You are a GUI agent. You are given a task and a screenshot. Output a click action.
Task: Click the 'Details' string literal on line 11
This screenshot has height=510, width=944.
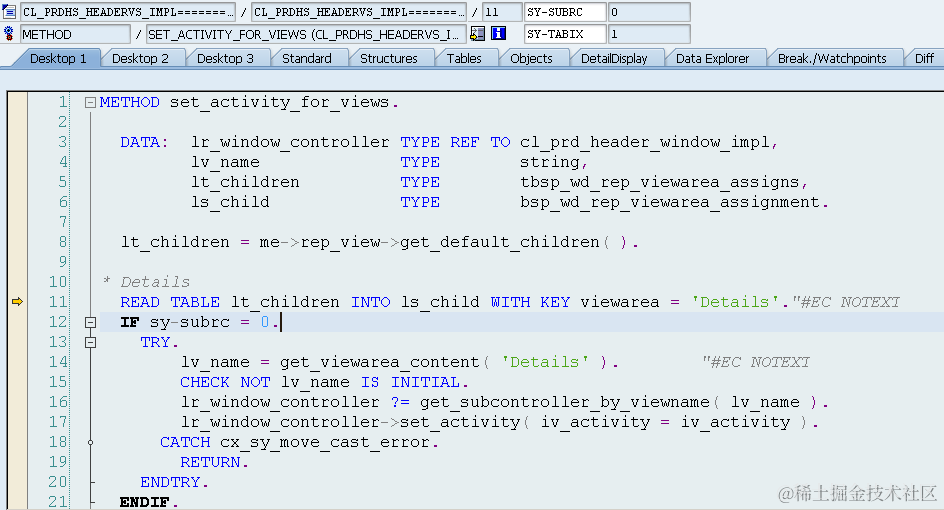point(734,302)
